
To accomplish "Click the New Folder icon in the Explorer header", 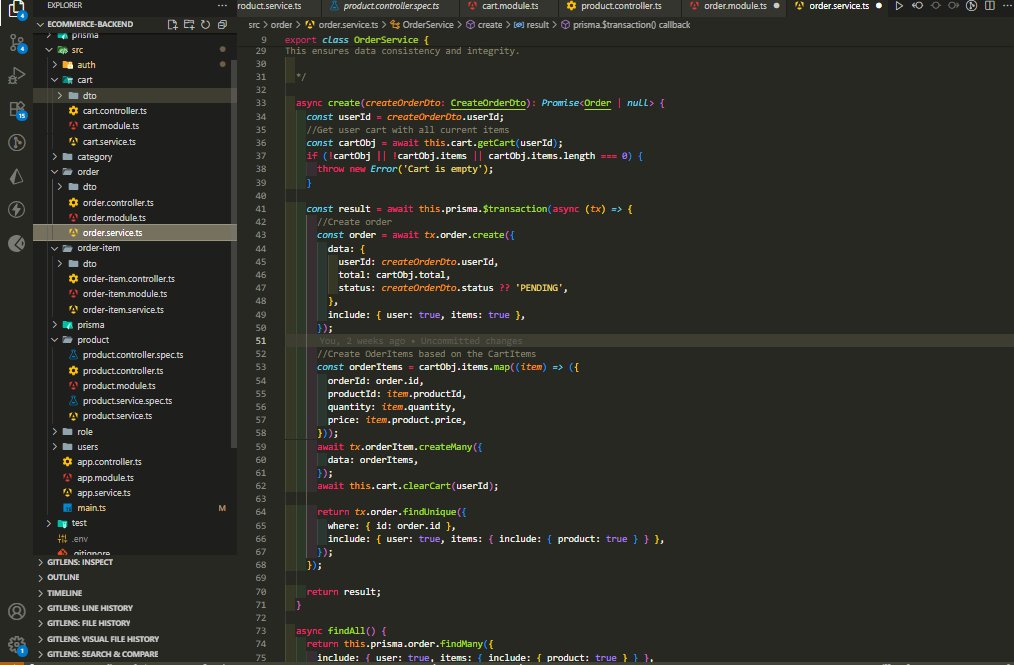I will 189,24.
